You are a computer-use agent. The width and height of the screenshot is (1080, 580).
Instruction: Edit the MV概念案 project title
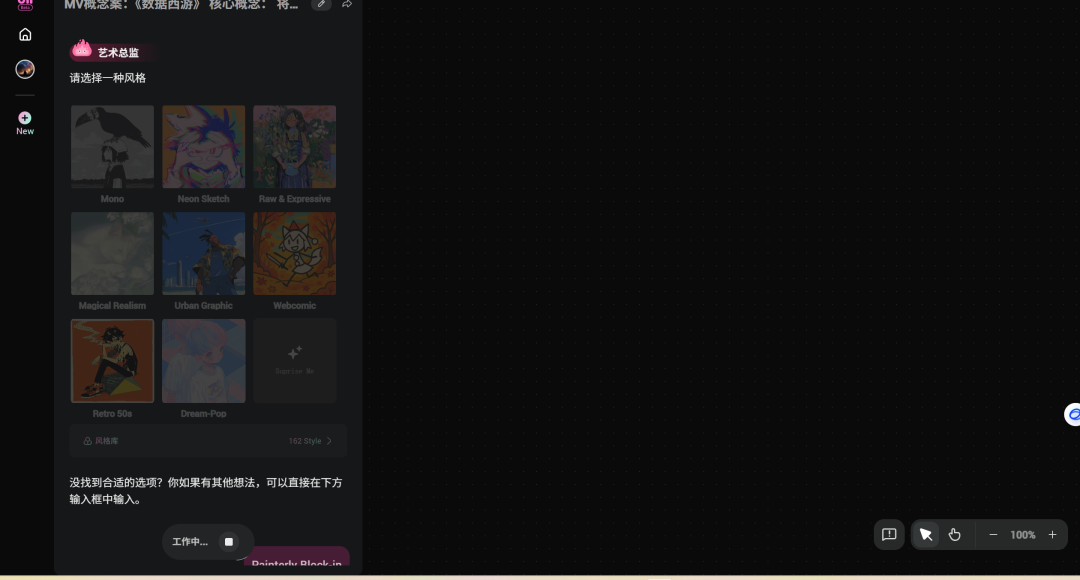tap(321, 4)
